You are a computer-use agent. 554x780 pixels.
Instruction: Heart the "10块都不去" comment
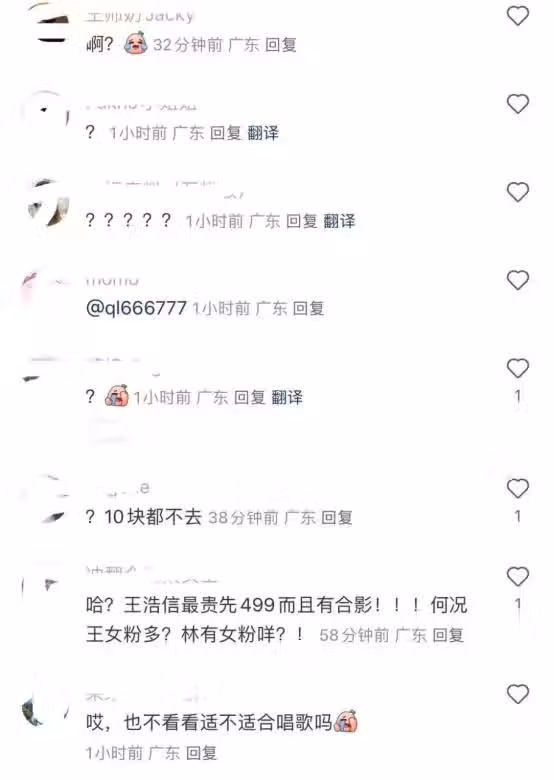518,488
